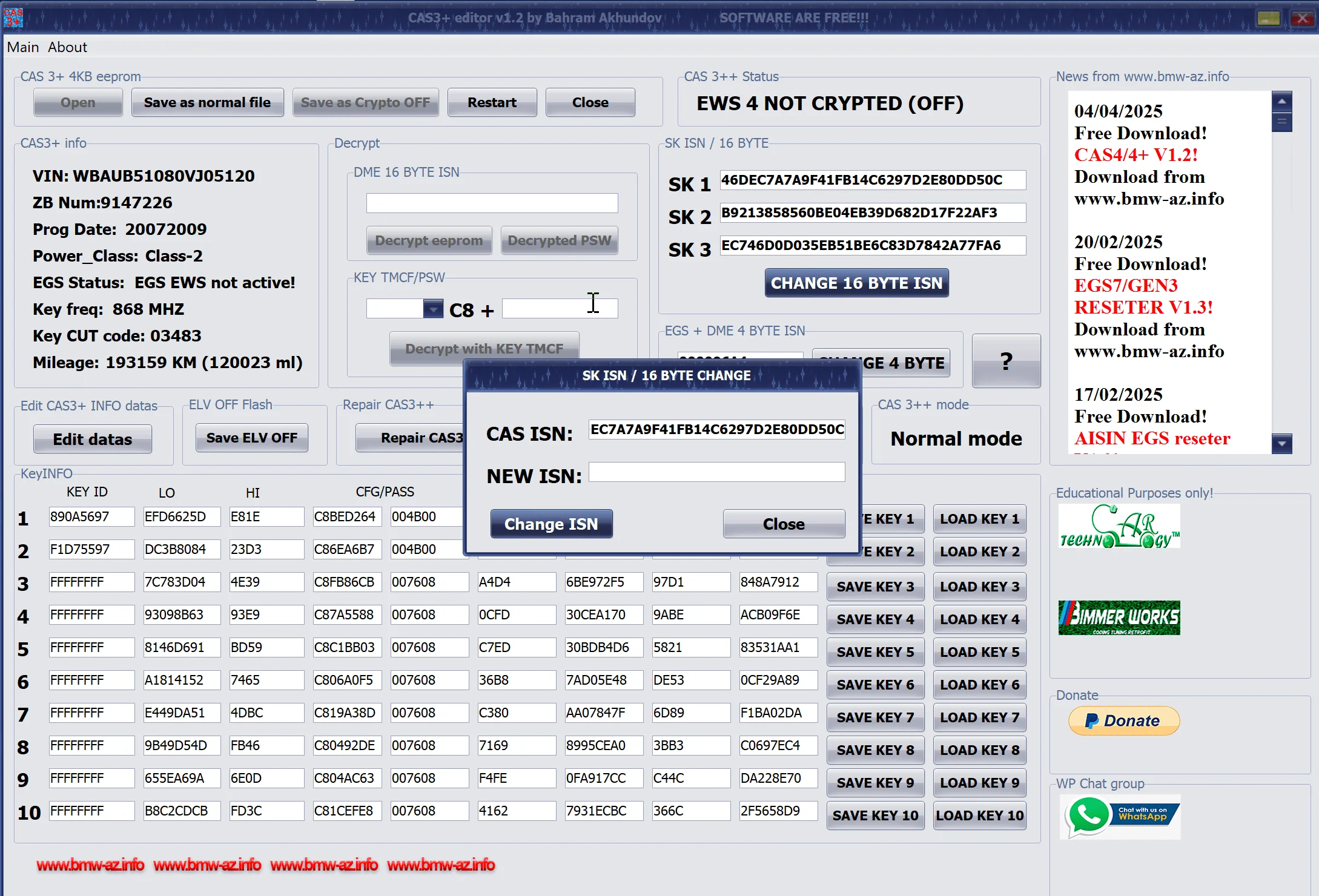This screenshot has height=896, width=1319.
Task: Click Change ISN in the dialog
Action: (551, 524)
